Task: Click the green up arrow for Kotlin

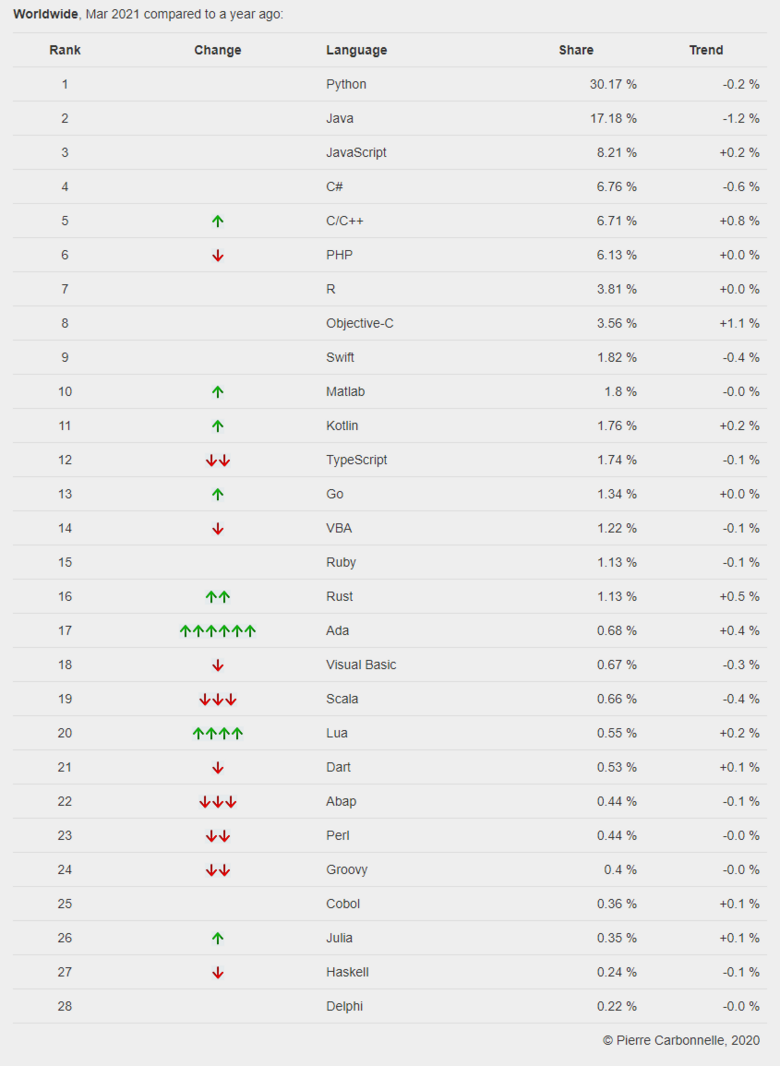Action: pos(218,426)
